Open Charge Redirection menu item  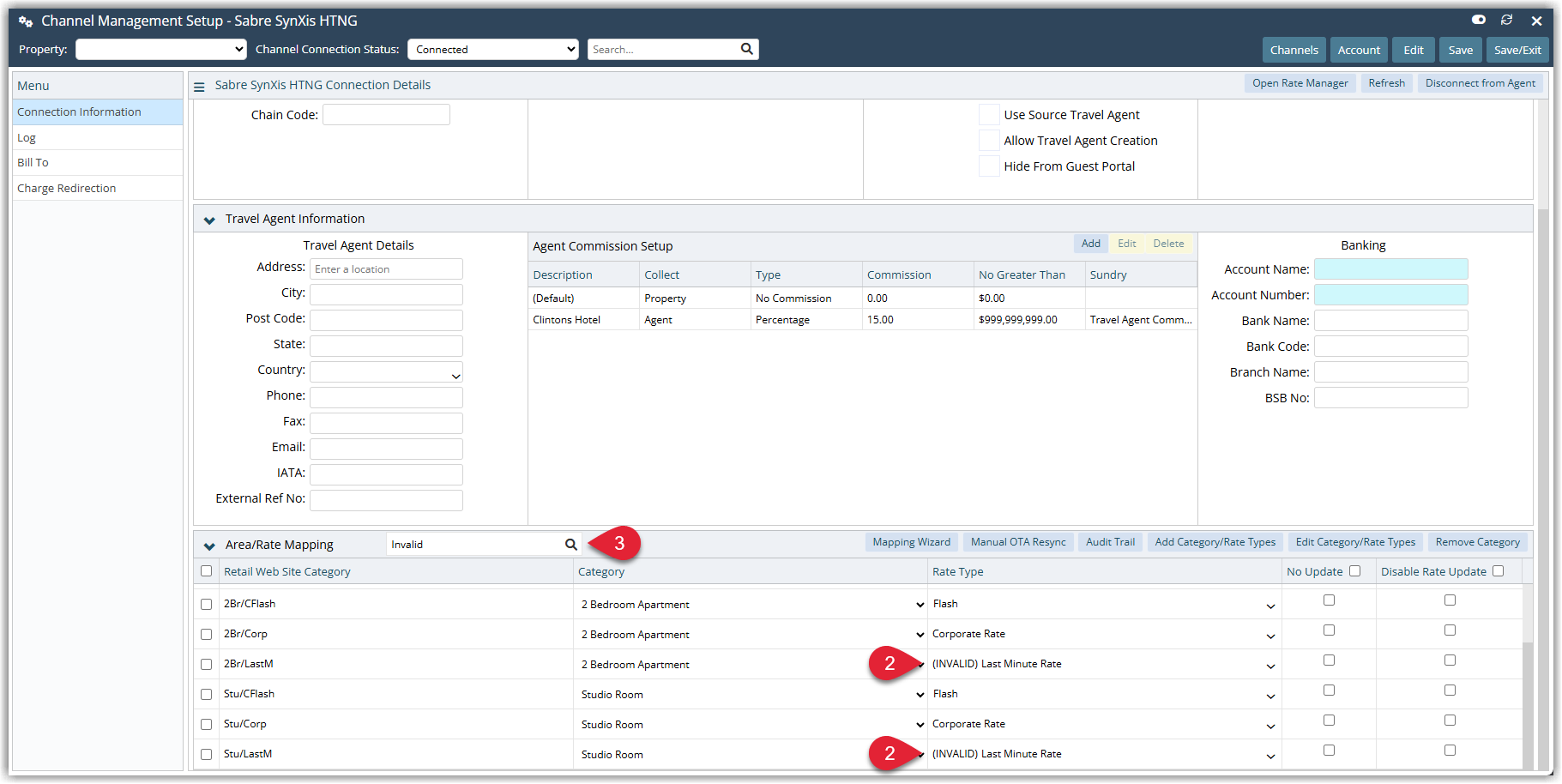(98, 189)
